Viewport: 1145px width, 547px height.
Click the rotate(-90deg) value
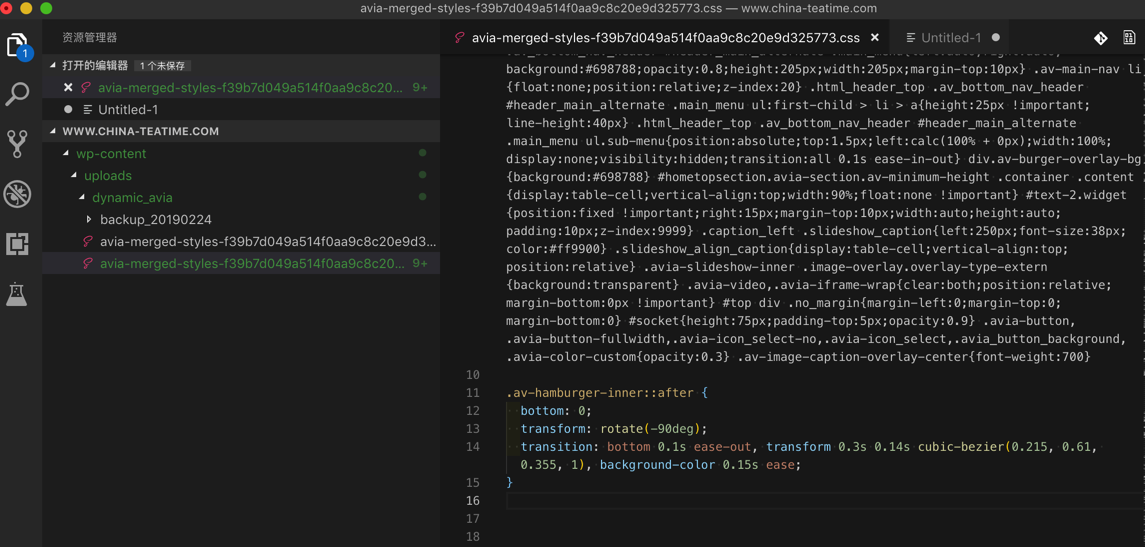650,429
